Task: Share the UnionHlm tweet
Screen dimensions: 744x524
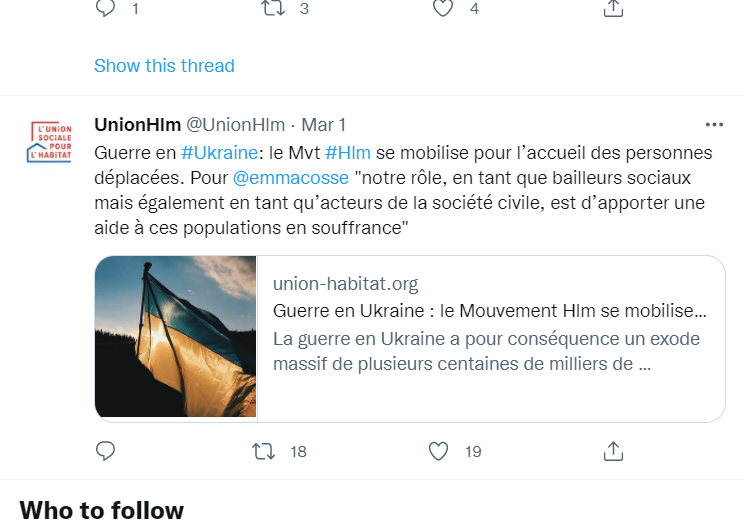Action: pyautogui.click(x=614, y=451)
